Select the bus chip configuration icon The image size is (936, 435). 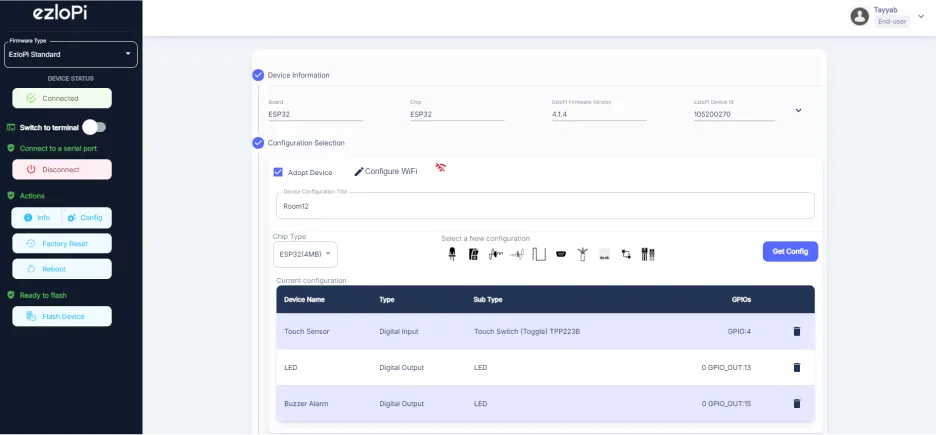tap(604, 254)
